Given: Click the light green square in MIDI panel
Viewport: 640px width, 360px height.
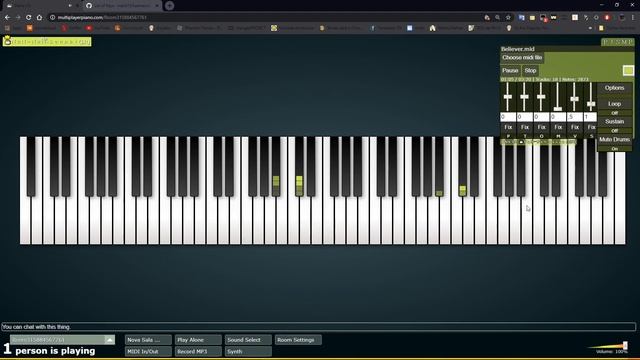Looking at the screenshot, I should tap(628, 70).
